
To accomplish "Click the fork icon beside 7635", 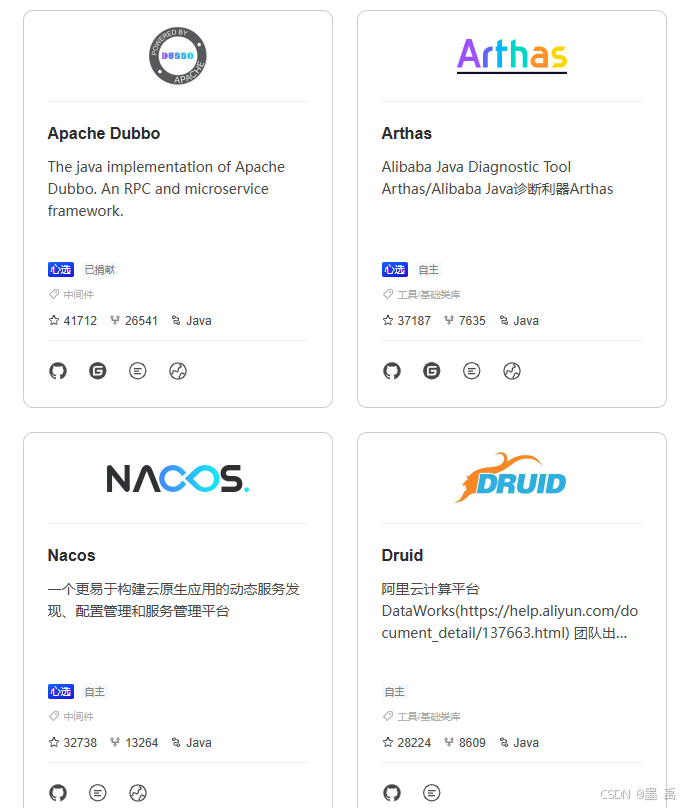I will click(x=448, y=320).
